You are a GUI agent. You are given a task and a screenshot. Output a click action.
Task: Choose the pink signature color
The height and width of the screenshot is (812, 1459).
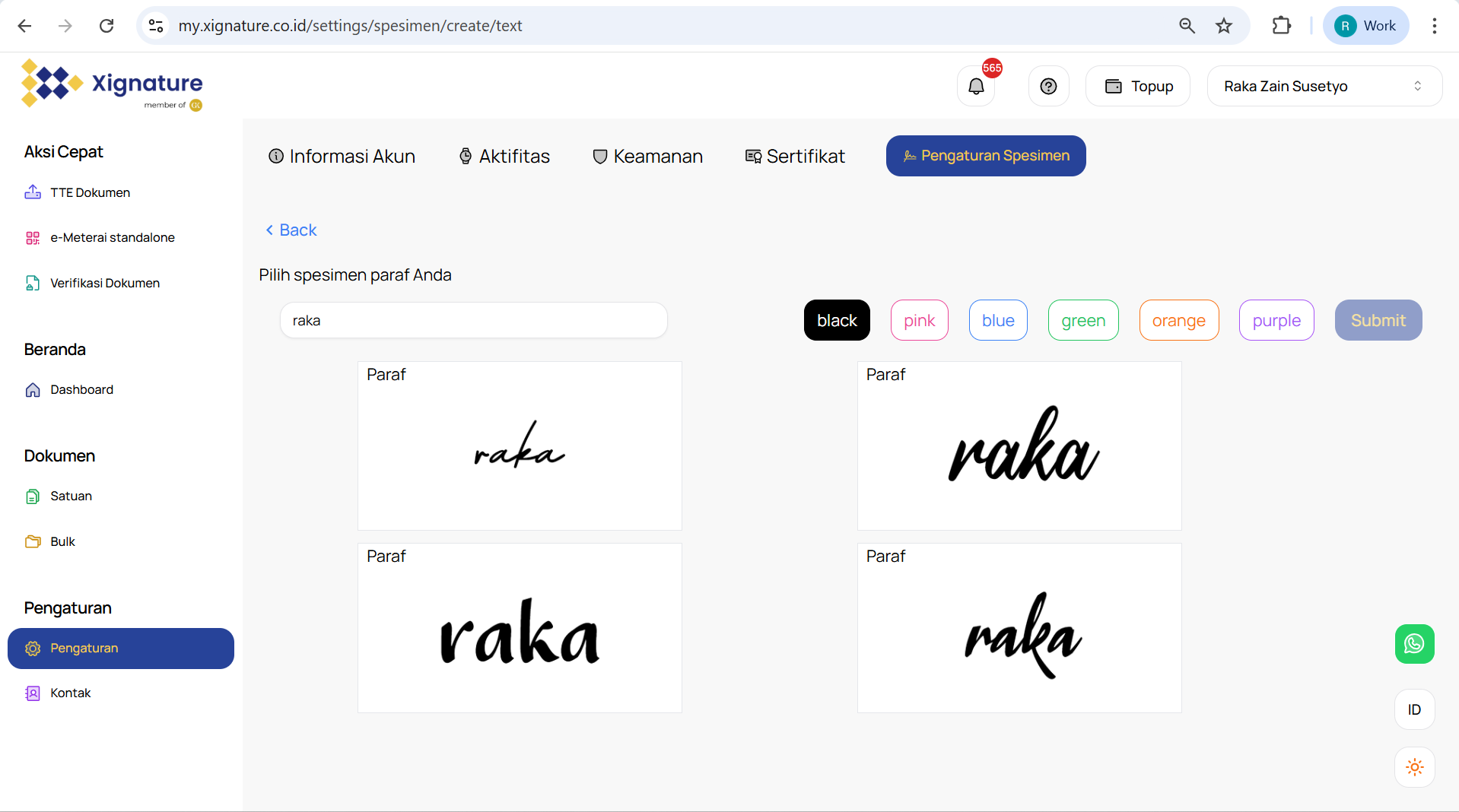919,321
